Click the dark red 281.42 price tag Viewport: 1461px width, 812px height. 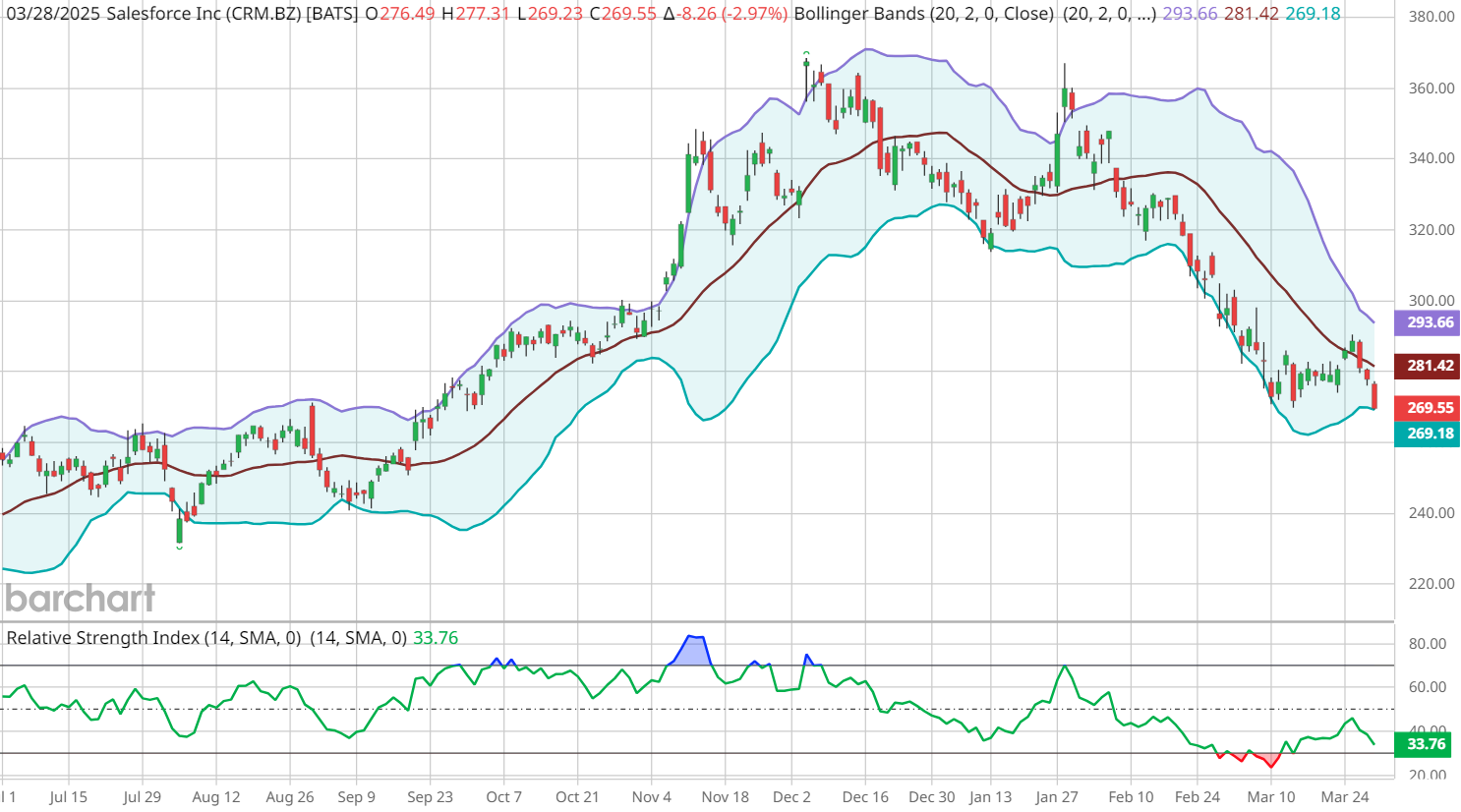pos(1428,366)
